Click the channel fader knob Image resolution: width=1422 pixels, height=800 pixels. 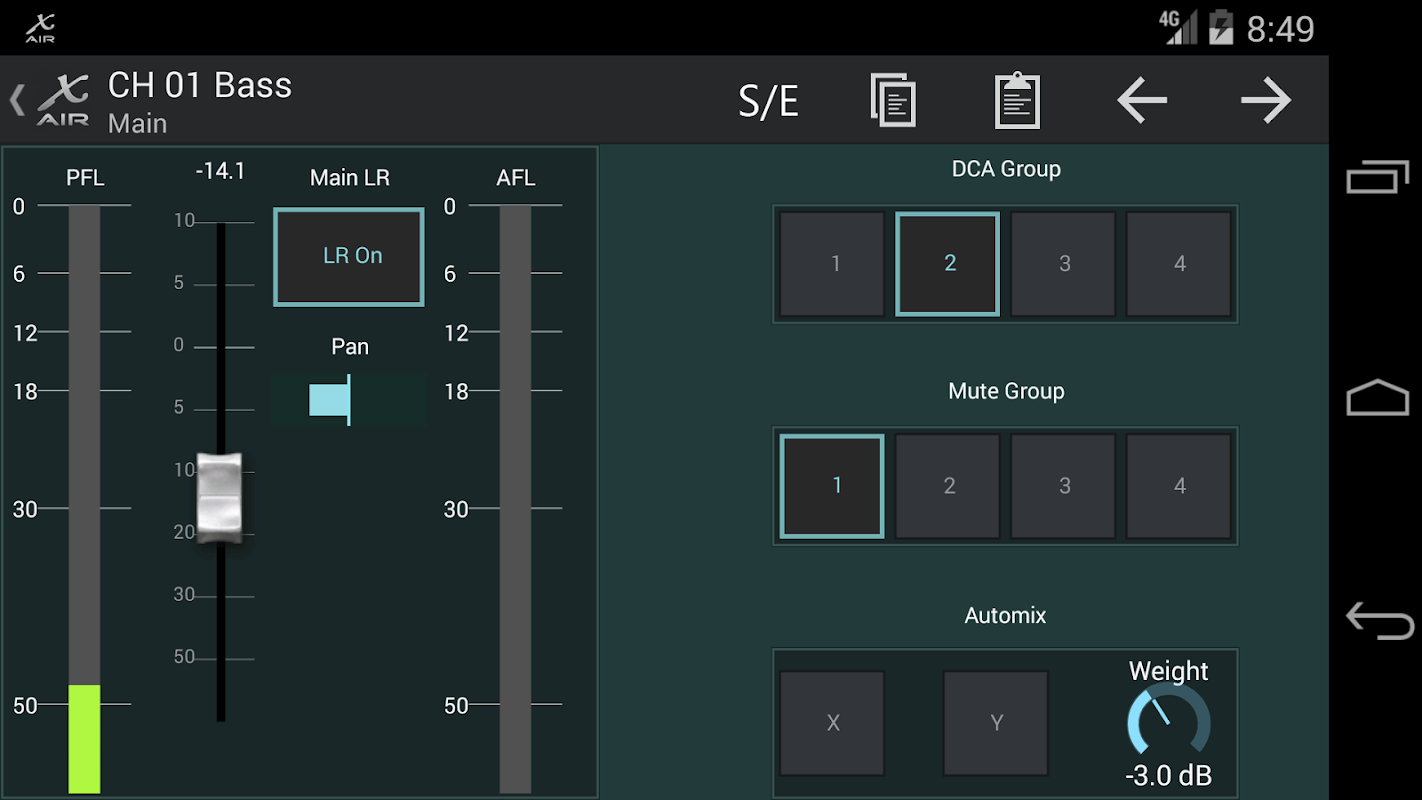pos(220,498)
